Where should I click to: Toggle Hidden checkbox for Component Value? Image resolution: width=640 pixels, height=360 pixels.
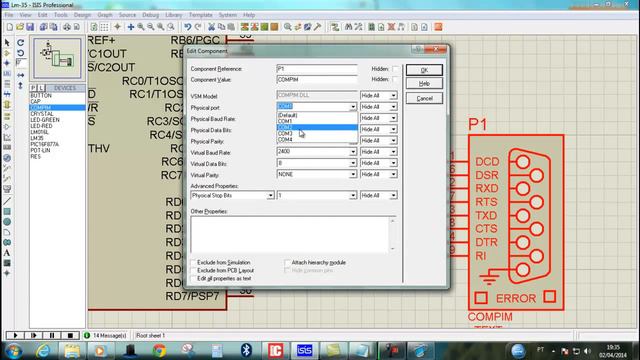pyautogui.click(x=395, y=79)
